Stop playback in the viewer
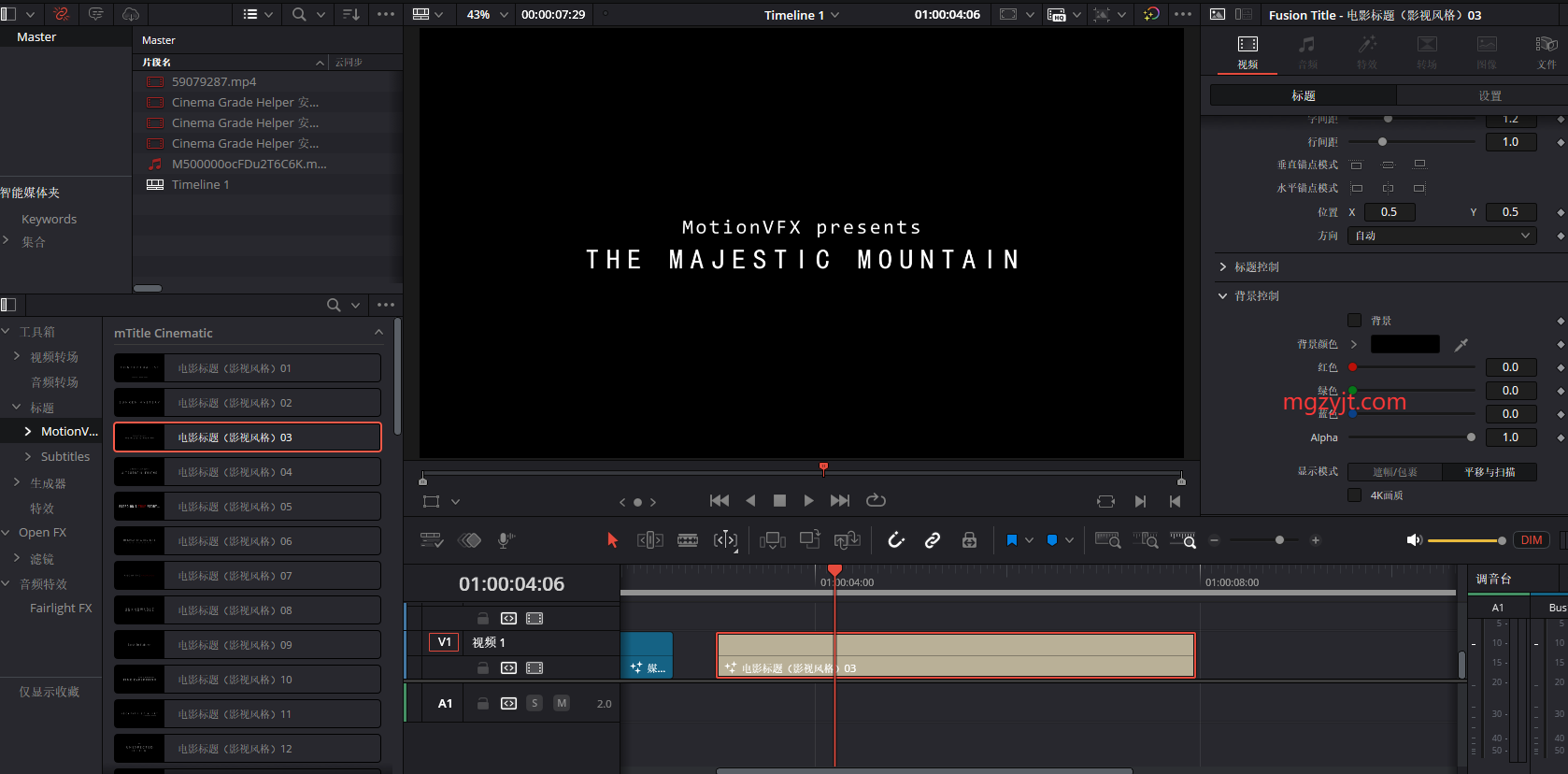This screenshot has width=1568, height=774. pyautogui.click(x=779, y=501)
